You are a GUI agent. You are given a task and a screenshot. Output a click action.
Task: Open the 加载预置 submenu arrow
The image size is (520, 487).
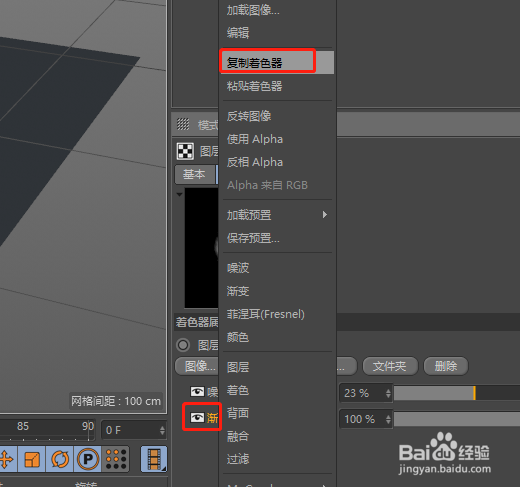(x=325, y=215)
